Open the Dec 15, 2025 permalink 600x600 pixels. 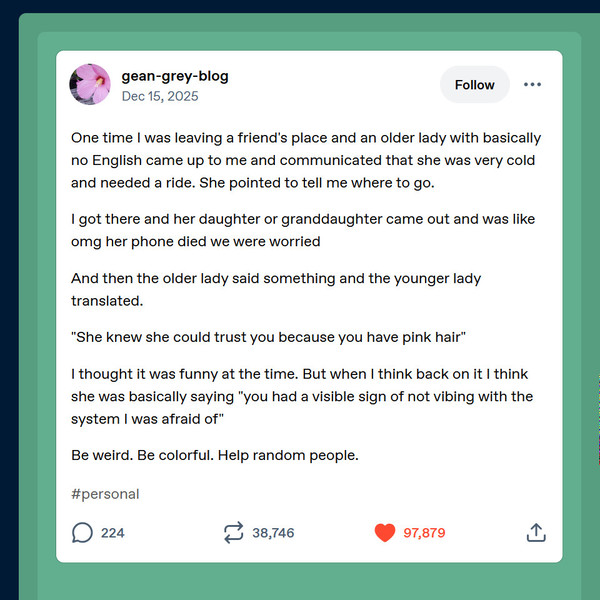pos(160,97)
